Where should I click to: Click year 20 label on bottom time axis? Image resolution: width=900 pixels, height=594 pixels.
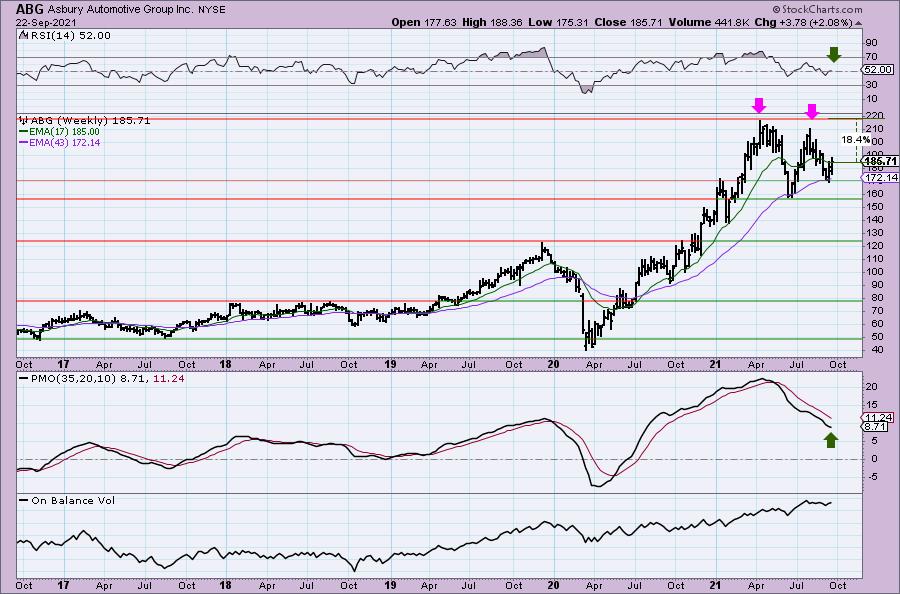[553, 585]
